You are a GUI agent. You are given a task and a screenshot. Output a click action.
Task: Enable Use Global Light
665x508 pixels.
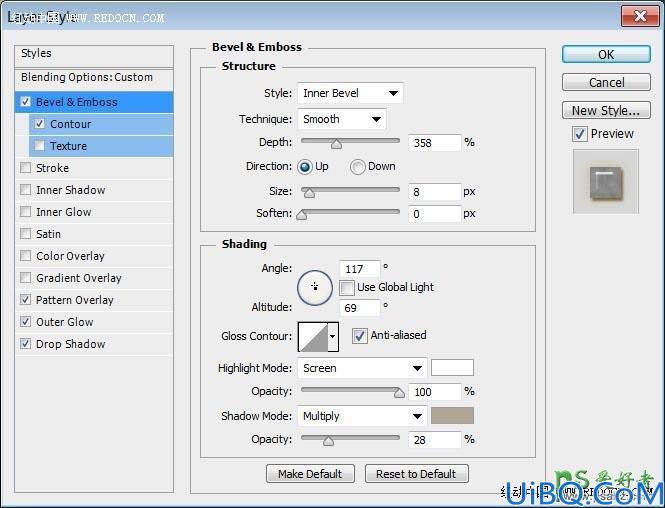[x=346, y=287]
